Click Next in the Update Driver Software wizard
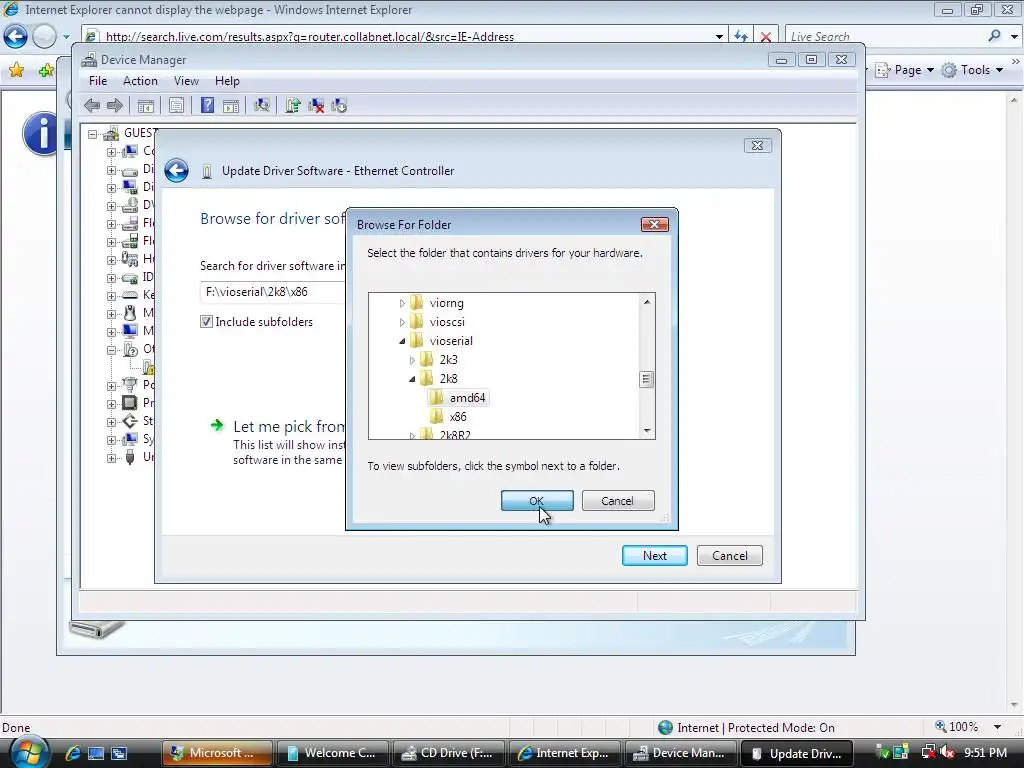Image resolution: width=1024 pixels, height=768 pixels. (x=654, y=556)
